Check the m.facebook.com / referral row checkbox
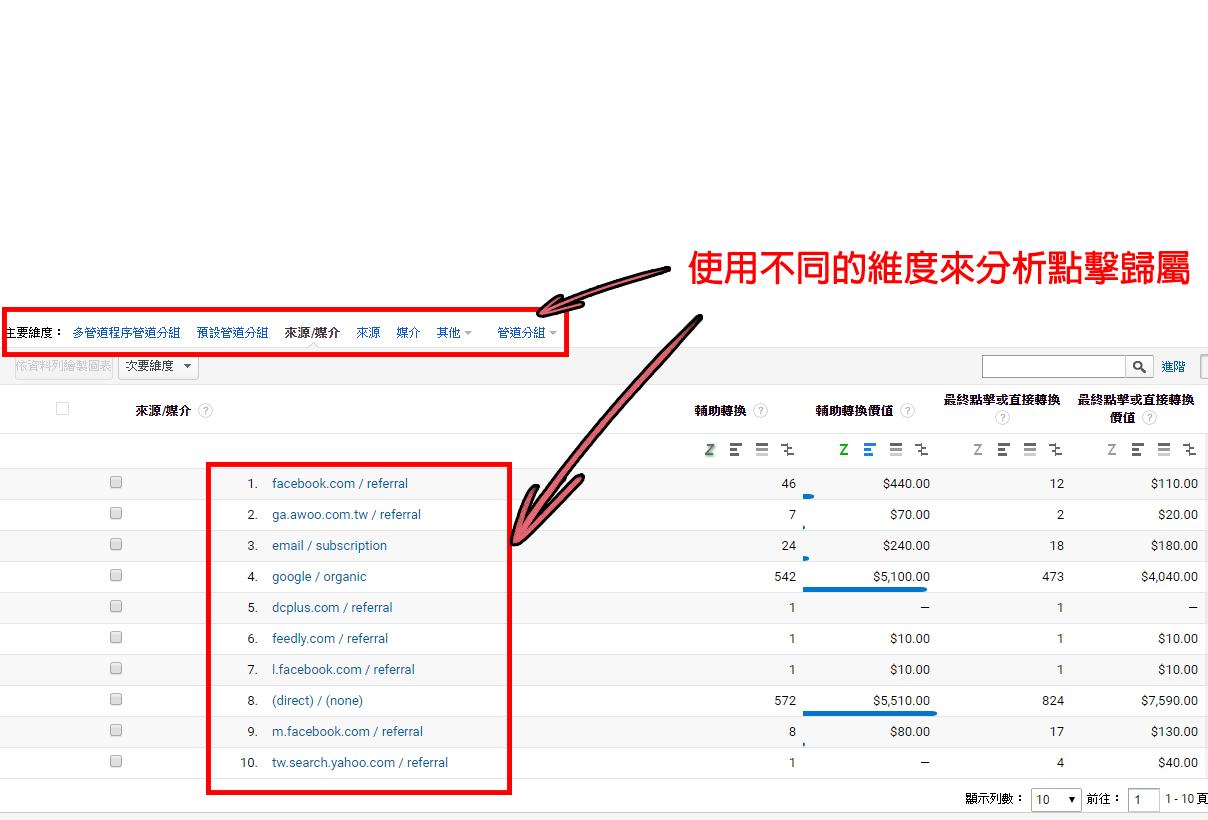Image resolution: width=1208 pixels, height=820 pixels. tap(116, 730)
